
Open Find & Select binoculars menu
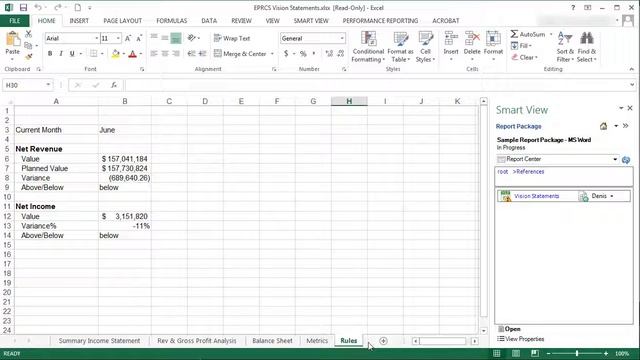coord(587,47)
